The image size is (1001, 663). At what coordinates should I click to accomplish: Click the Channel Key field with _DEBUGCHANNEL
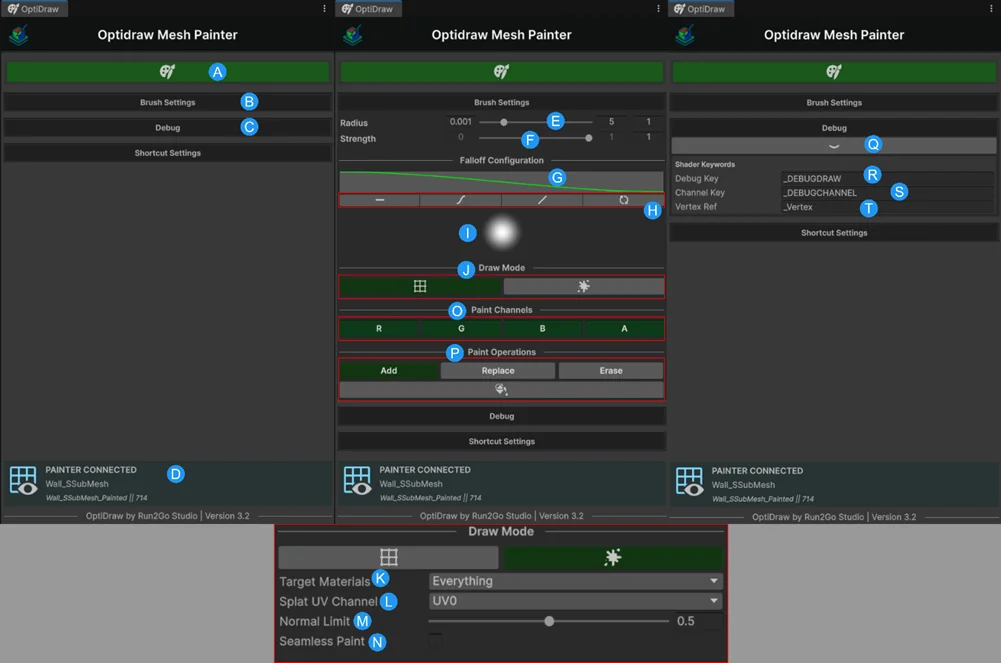click(887, 193)
